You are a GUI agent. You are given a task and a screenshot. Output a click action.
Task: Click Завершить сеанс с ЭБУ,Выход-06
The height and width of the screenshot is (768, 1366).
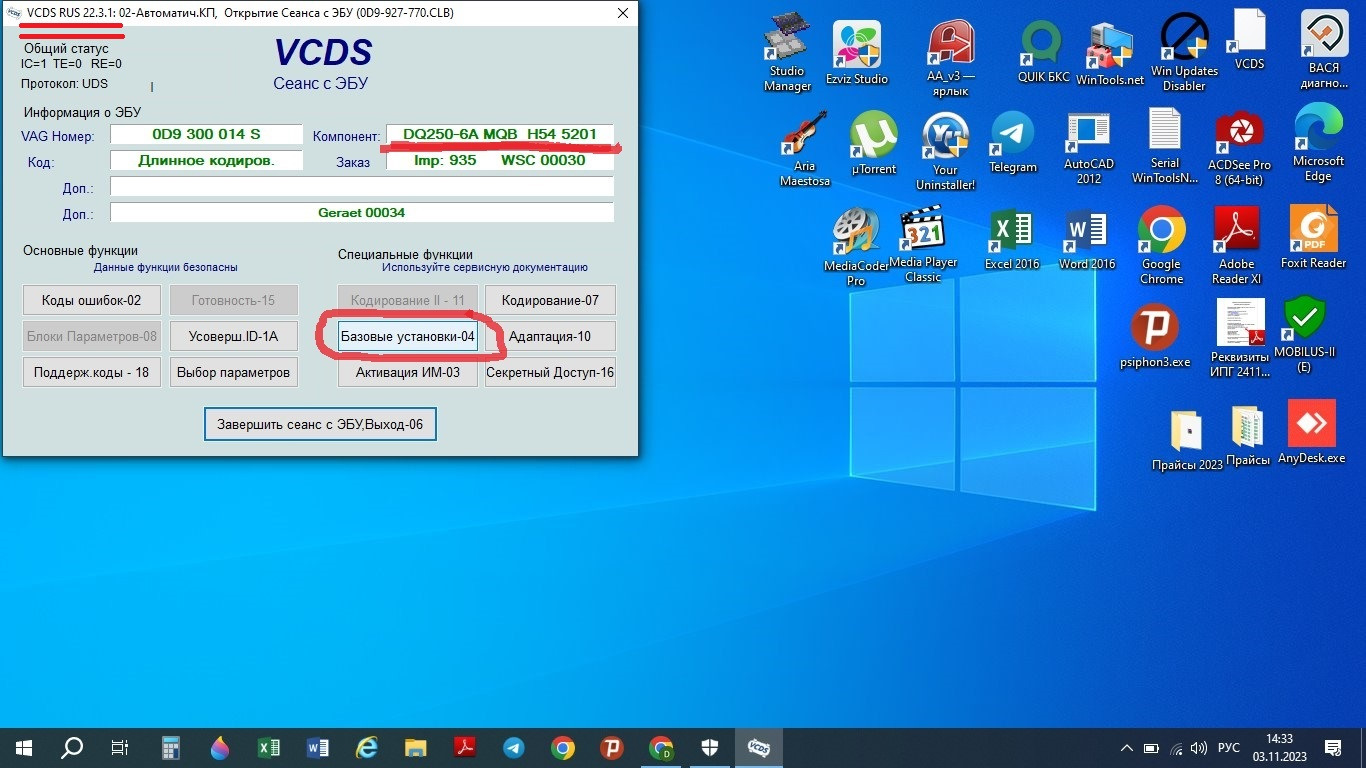coord(320,424)
